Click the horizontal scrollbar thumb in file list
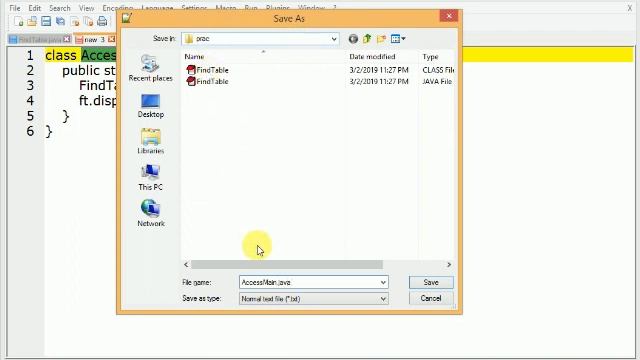 [287, 264]
